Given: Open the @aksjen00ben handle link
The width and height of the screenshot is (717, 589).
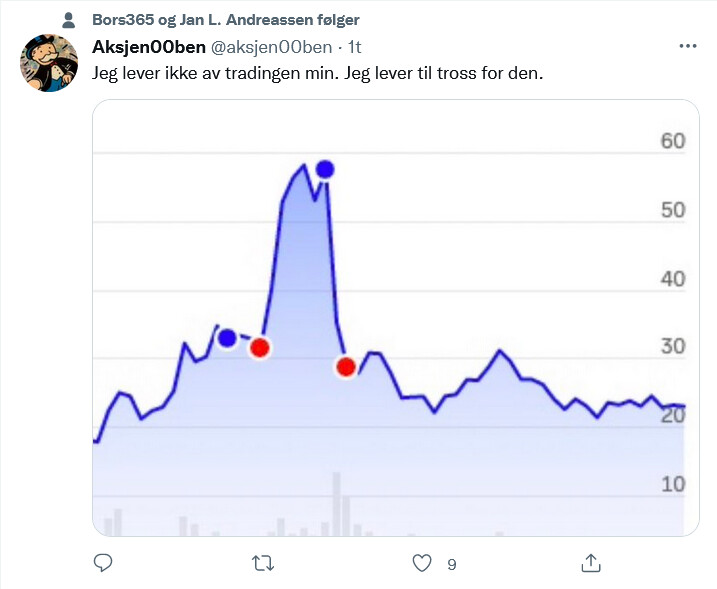Looking at the screenshot, I should 271,47.
